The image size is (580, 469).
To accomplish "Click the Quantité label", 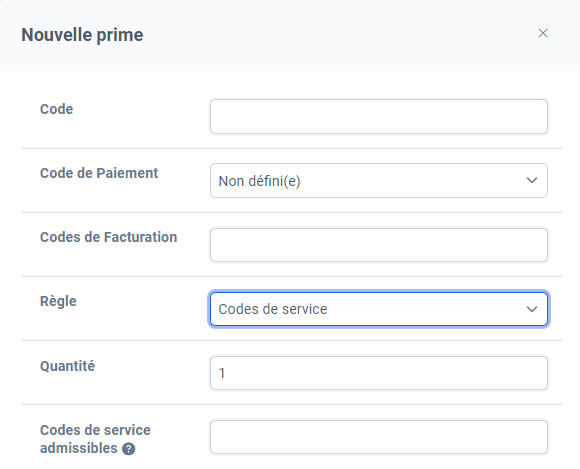I will coord(67,366).
